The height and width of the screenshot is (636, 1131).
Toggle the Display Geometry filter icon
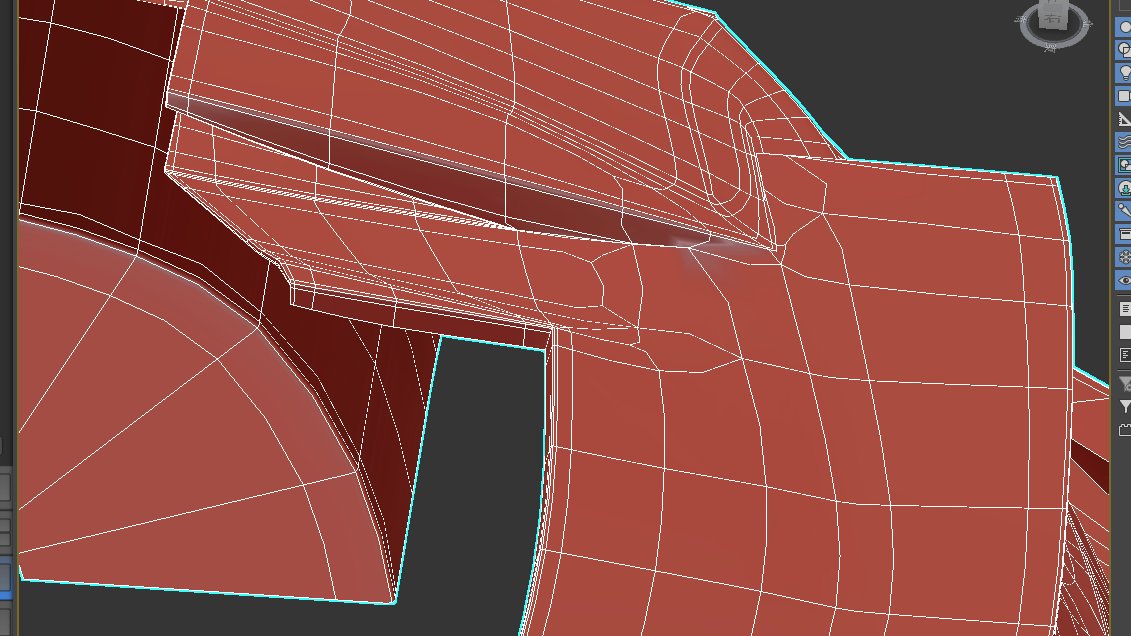[x=1124, y=27]
